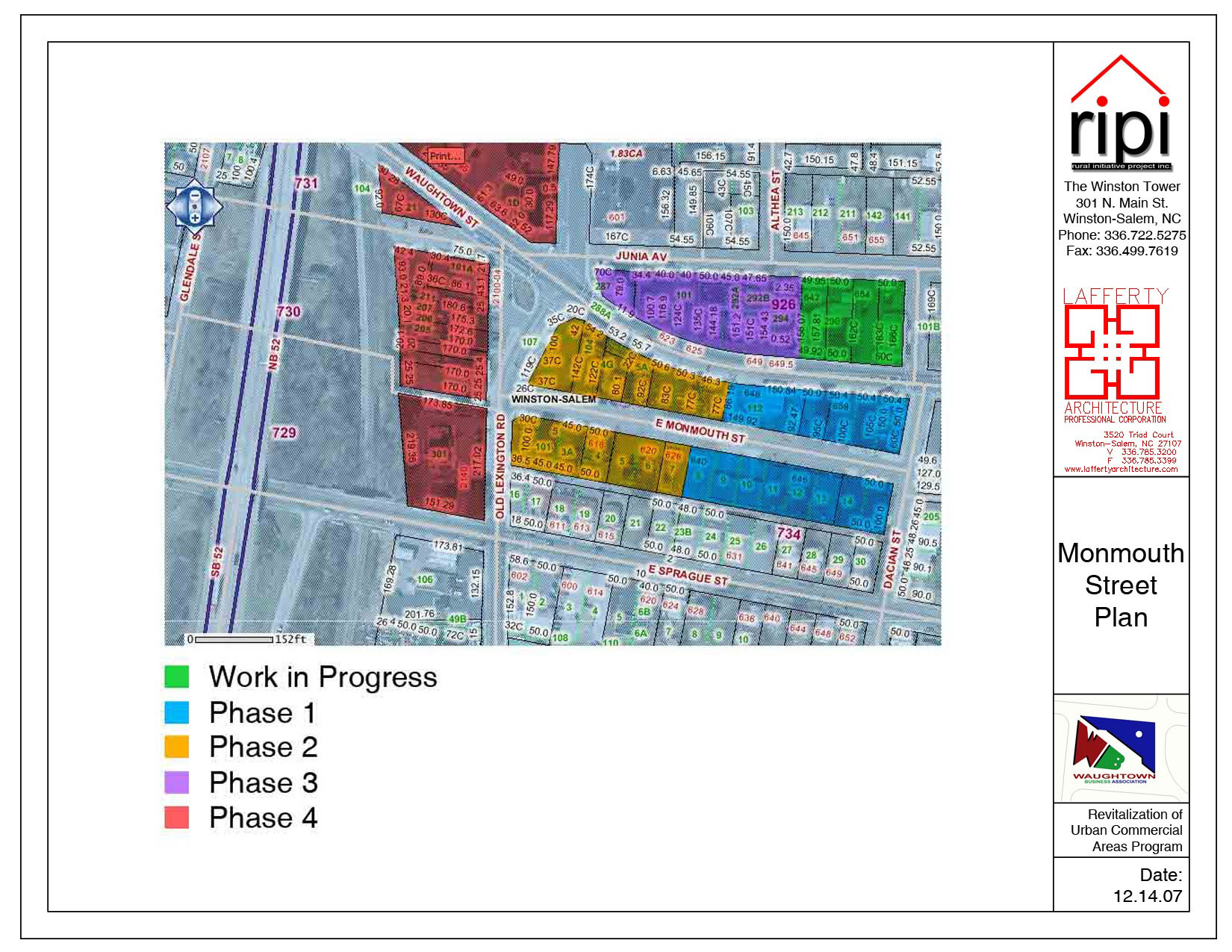Viewport: 1232px width, 952px height.
Task: Click the 731 highway marker label
Action: click(306, 183)
